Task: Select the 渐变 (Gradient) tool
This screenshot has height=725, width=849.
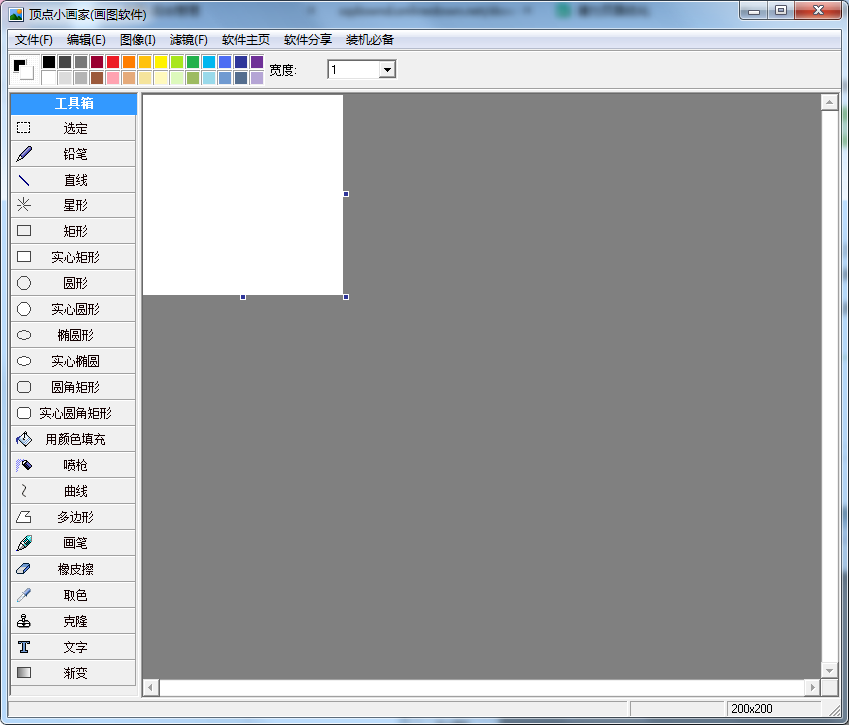Action: 72,673
